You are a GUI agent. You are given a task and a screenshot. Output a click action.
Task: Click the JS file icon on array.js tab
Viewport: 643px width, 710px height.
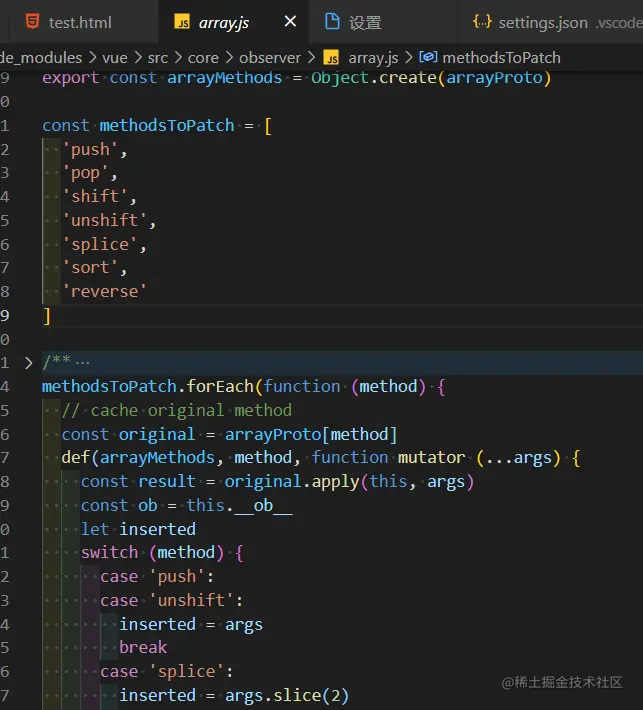[x=182, y=22]
